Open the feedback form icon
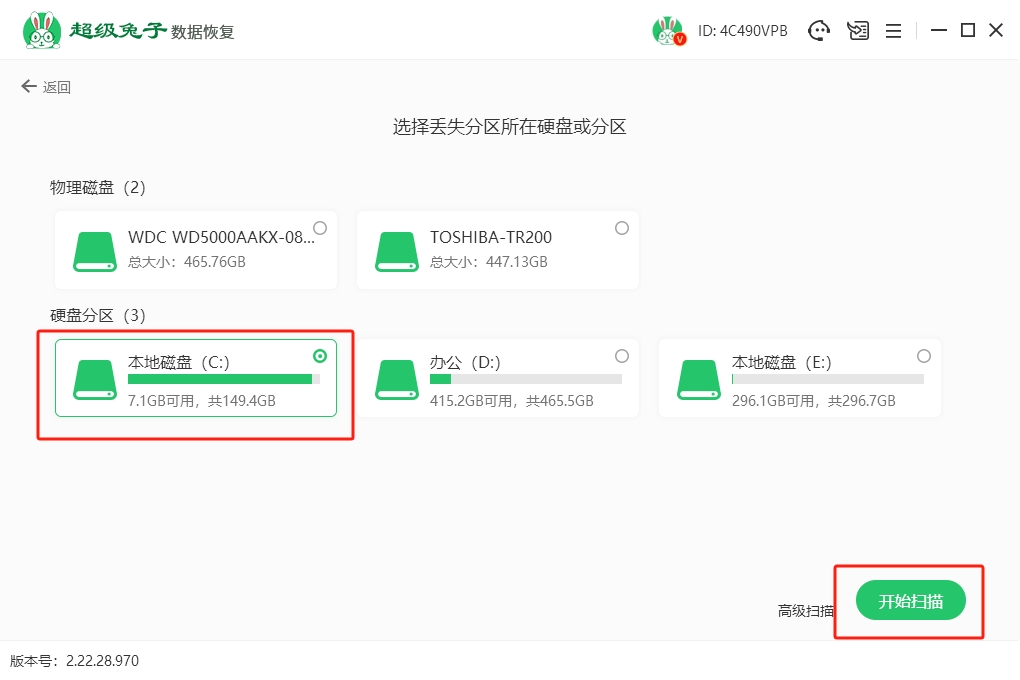1020x680 pixels. (x=857, y=31)
